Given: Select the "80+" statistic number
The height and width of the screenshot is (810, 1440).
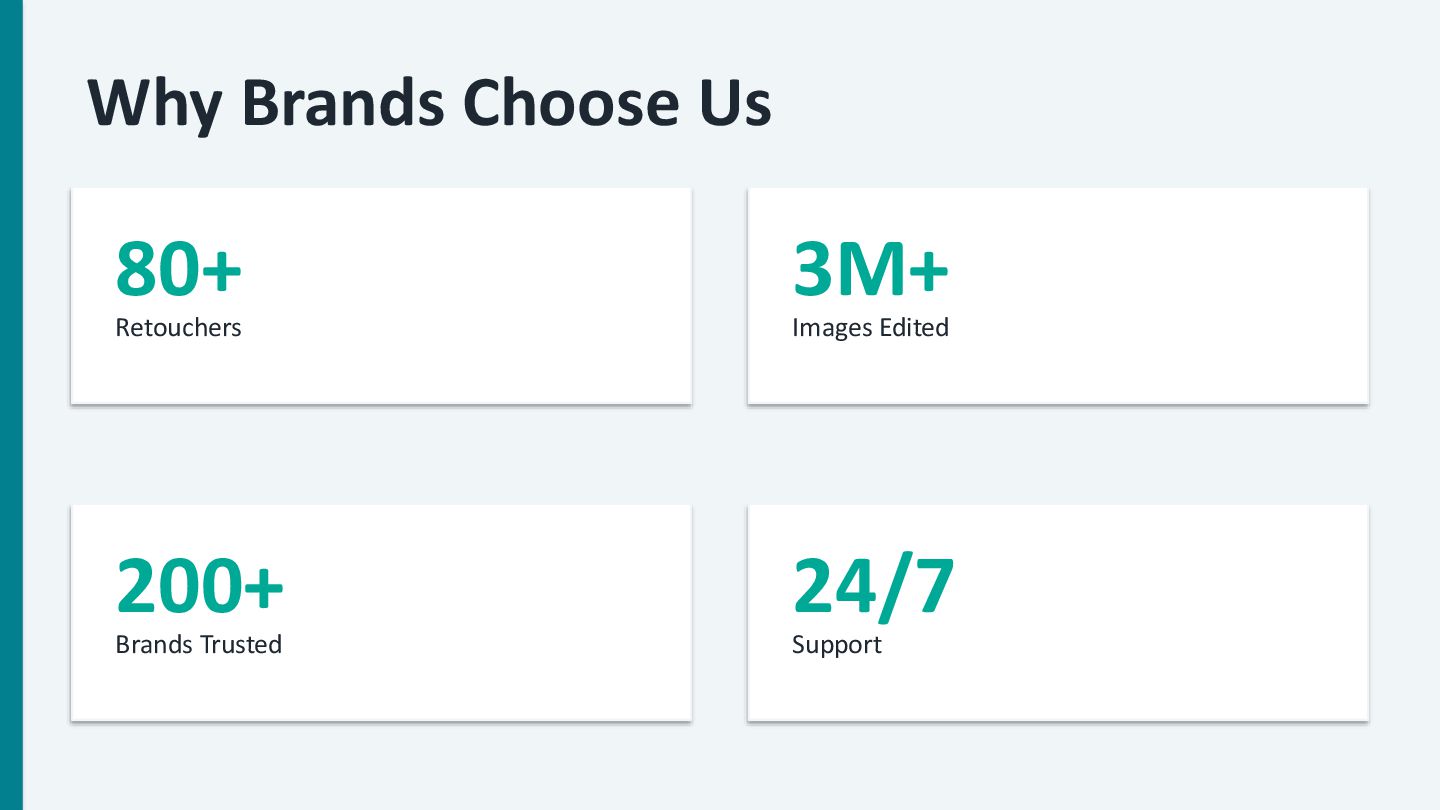Looking at the screenshot, I should (x=178, y=270).
